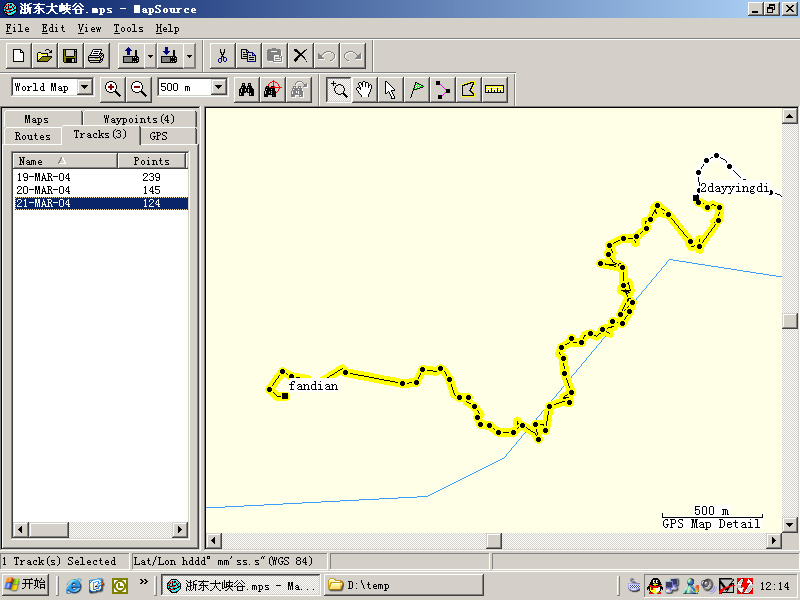Click the Windows Start button

tap(26, 585)
